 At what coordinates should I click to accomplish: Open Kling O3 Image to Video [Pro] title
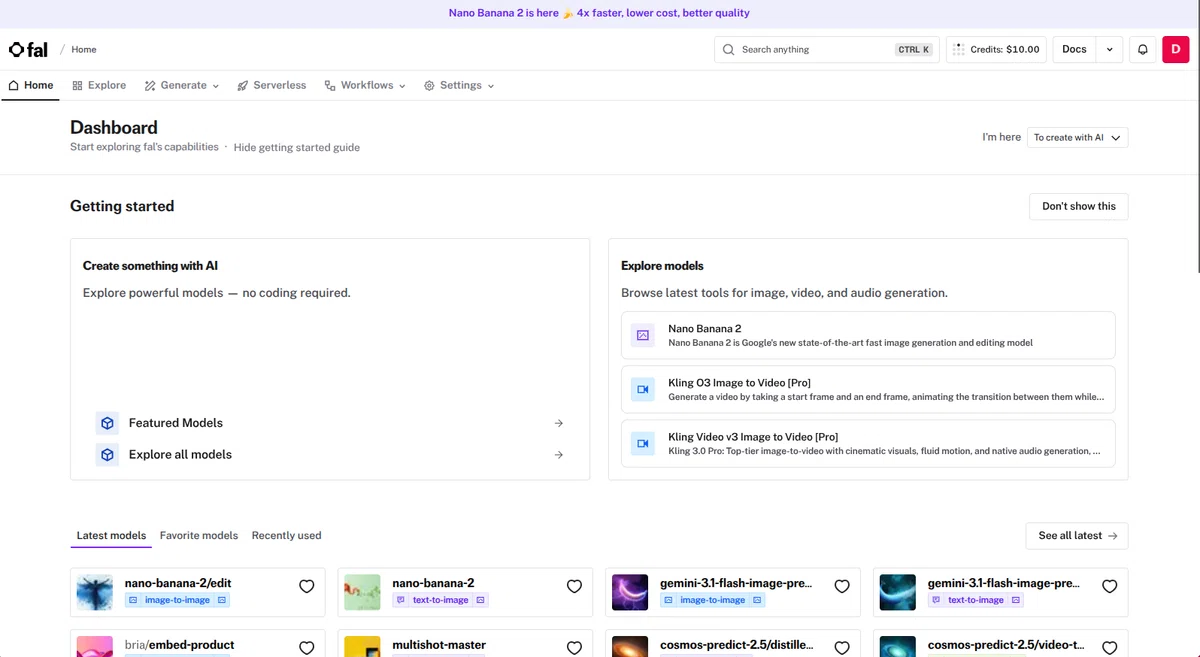739,383
